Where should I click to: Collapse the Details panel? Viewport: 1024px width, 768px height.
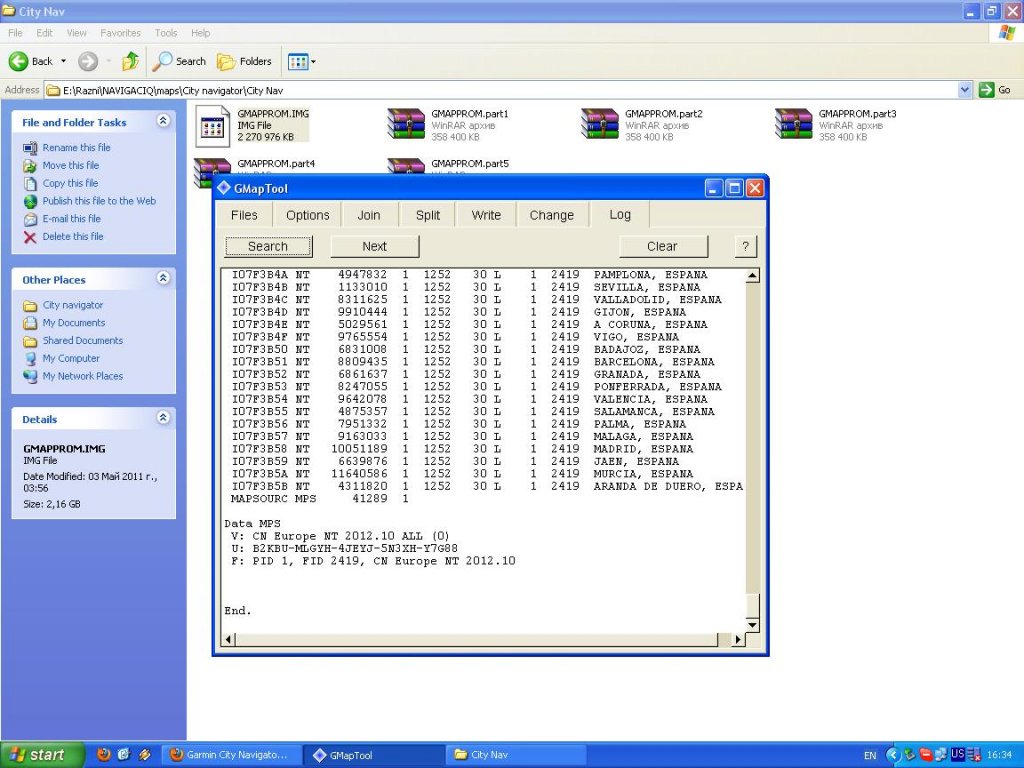pos(163,418)
